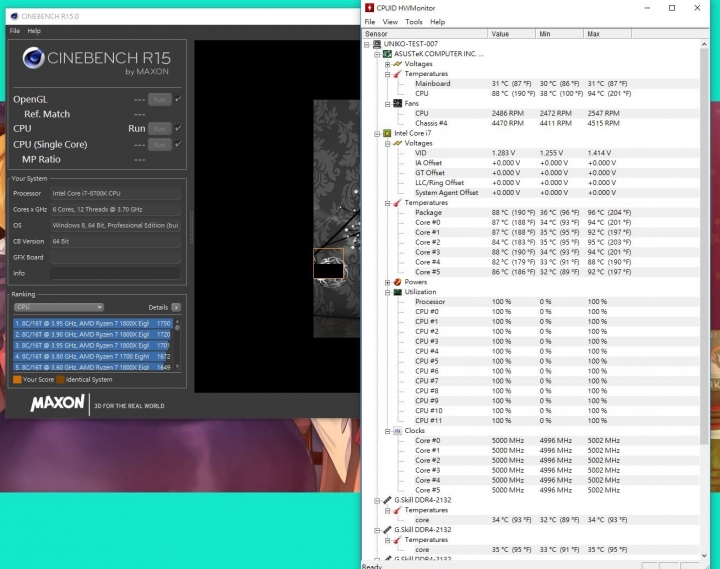This screenshot has width=720, height=569.
Task: Expand the mainboard Voltages node
Action: click(x=388, y=64)
